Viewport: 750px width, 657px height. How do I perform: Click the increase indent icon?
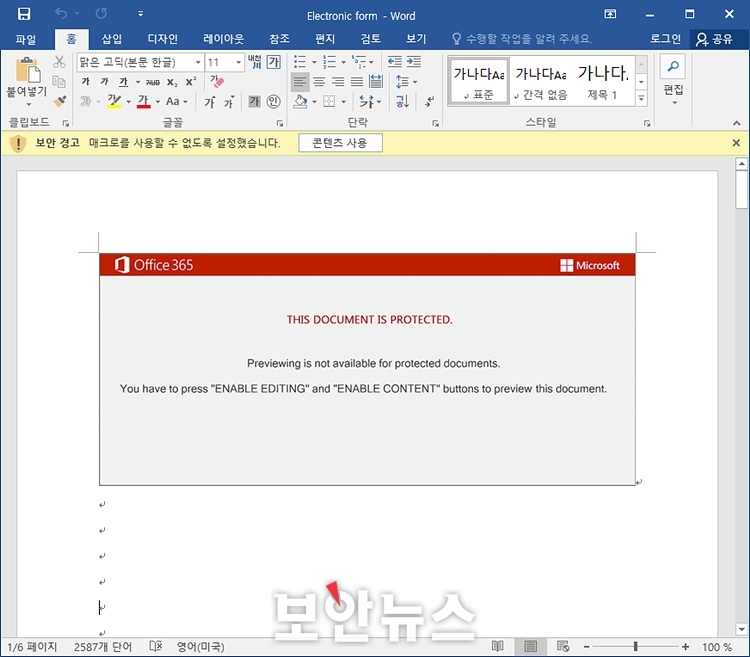pyautogui.click(x=414, y=62)
